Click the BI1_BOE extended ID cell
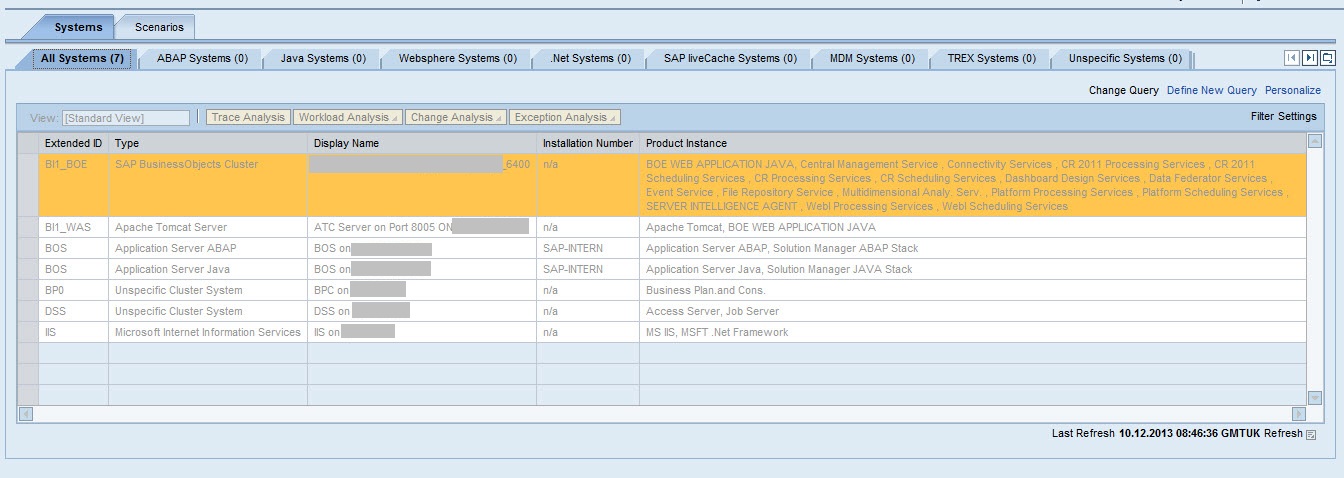Screen dimensions: 1344x478 [73, 185]
